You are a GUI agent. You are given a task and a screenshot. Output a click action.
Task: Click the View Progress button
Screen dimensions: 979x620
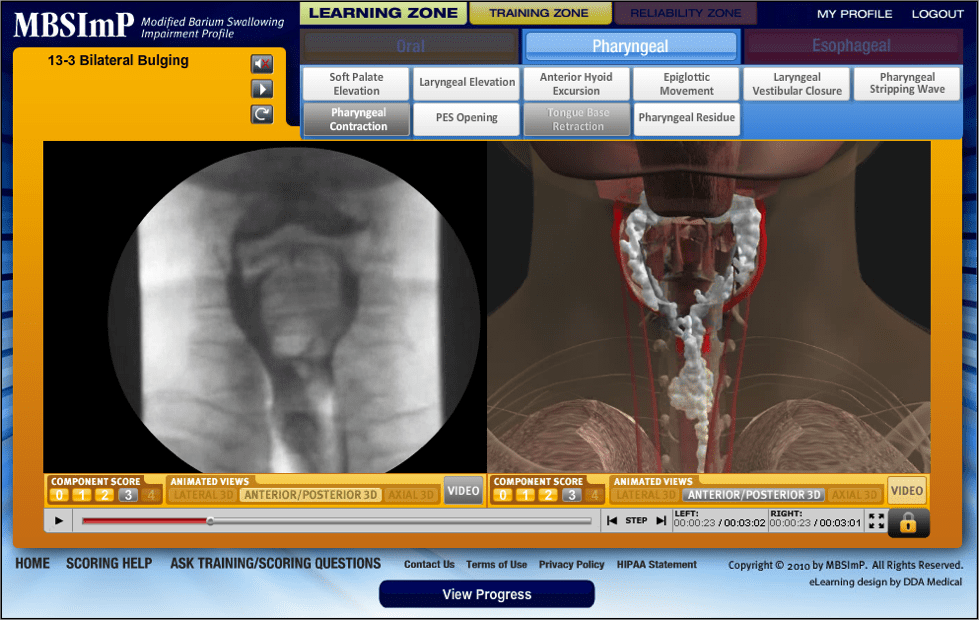[x=486, y=594]
